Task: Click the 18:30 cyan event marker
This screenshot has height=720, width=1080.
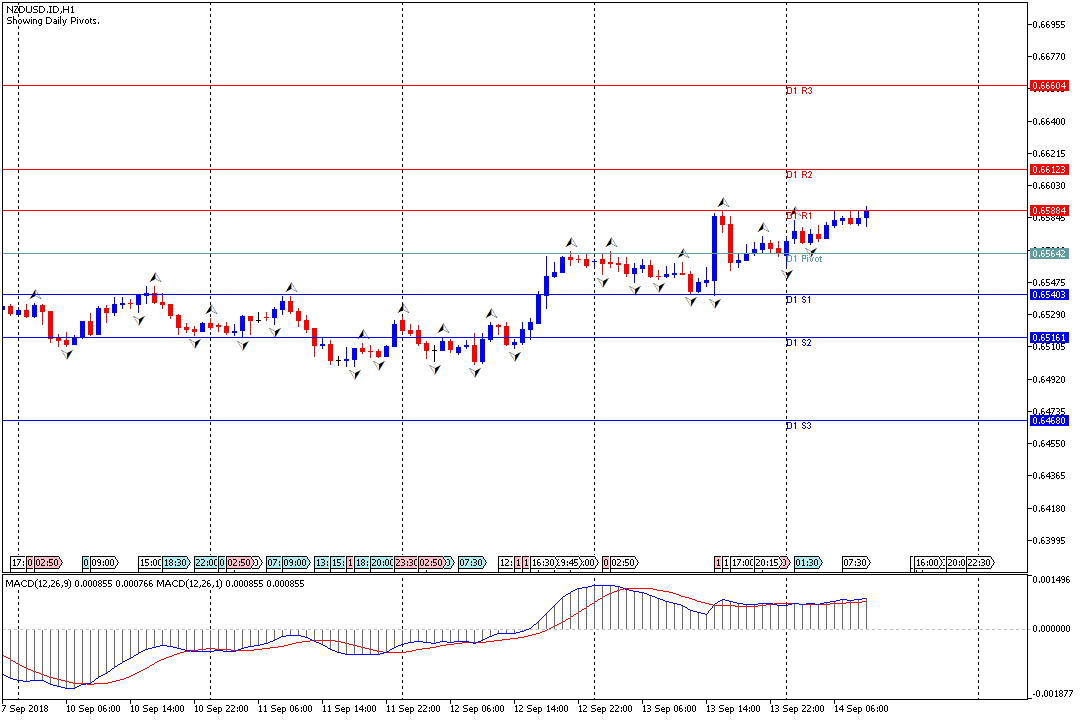Action: coord(176,563)
